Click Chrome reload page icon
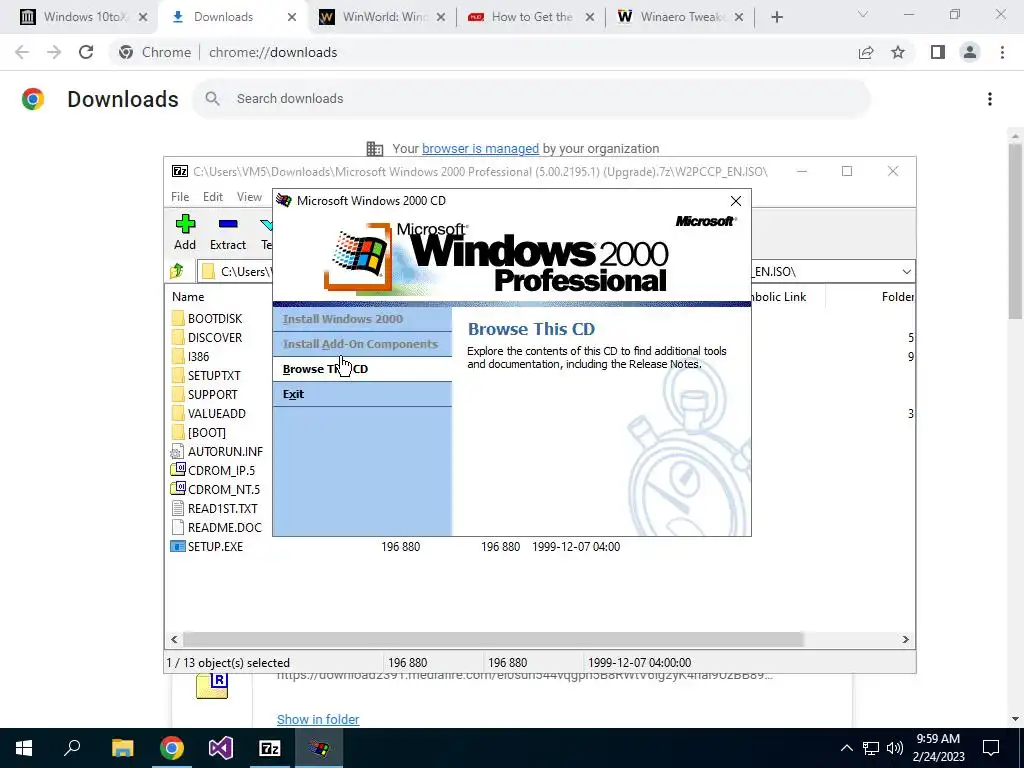Screen dimensions: 1024x768 (86, 52)
